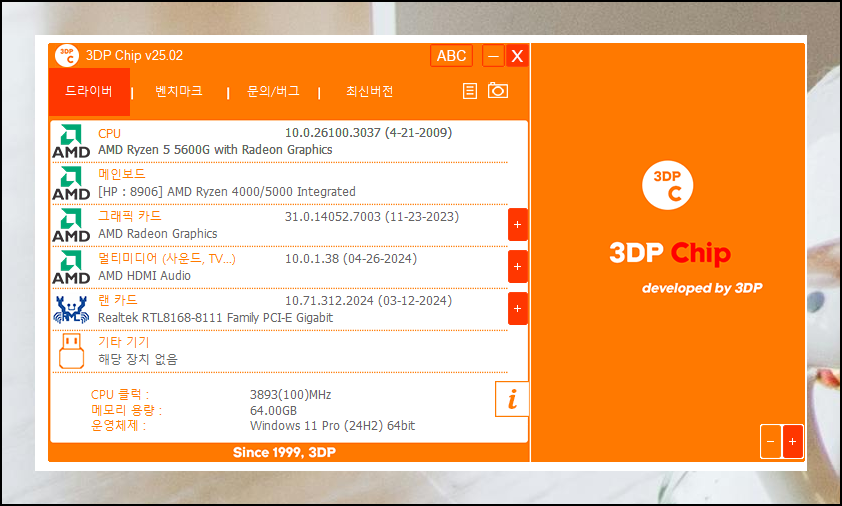Click the AMD logo beside 멀티미디어
This screenshot has width=842, height=506.
(x=71, y=267)
